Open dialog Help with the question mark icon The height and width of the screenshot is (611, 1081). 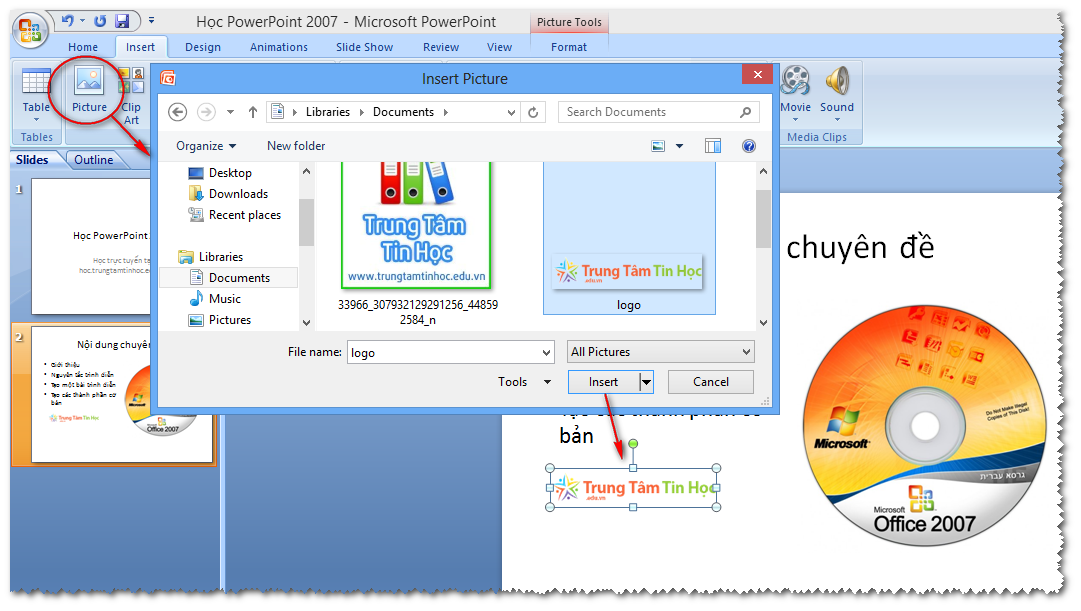pos(749,146)
